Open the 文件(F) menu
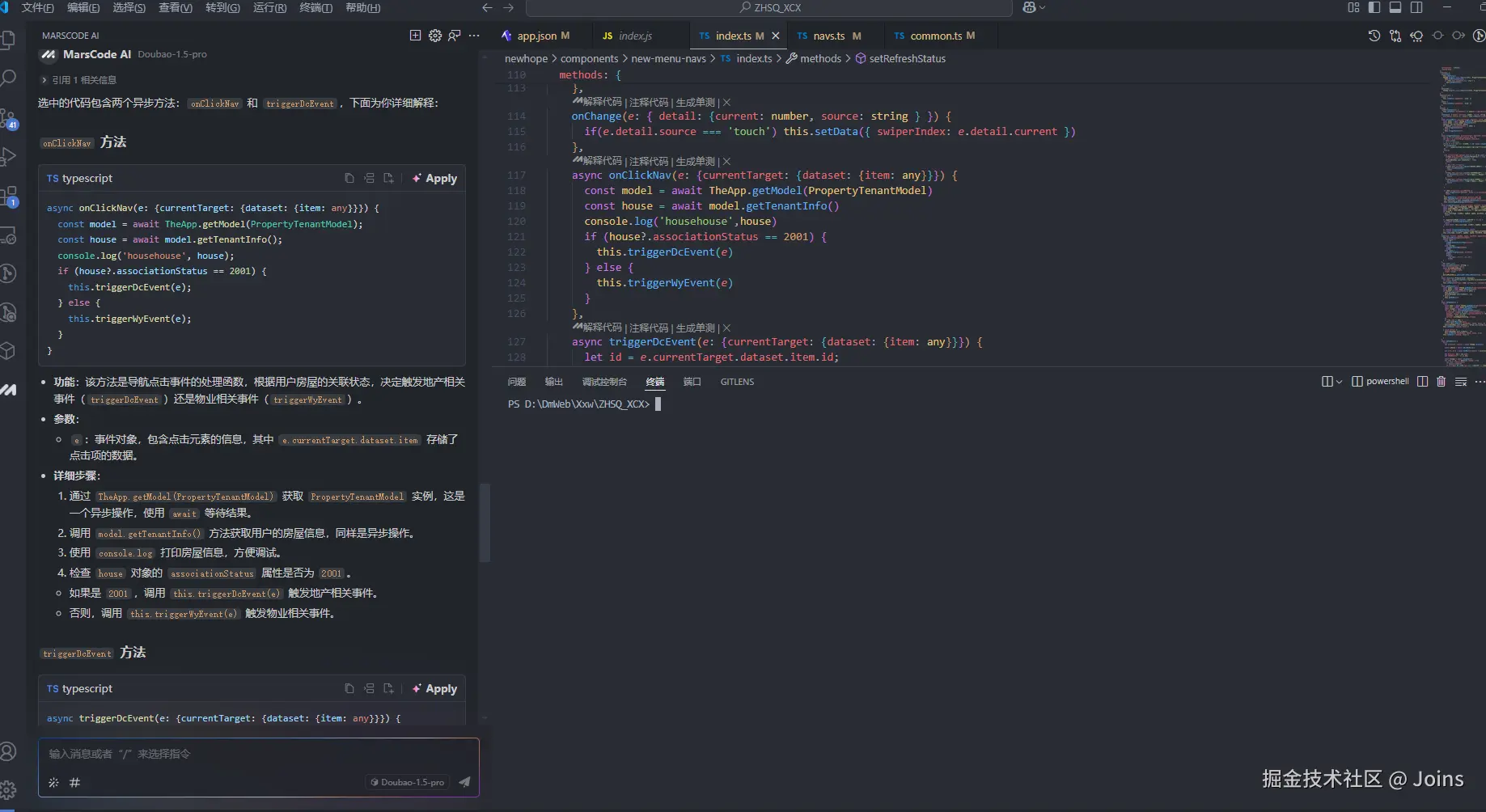The height and width of the screenshot is (812, 1486). tap(37, 7)
